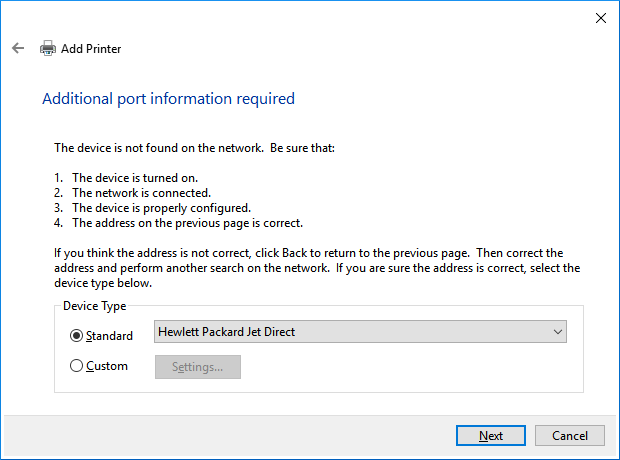Image resolution: width=620 pixels, height=460 pixels.
Task: Click the Standard option label text
Action: click(109, 336)
